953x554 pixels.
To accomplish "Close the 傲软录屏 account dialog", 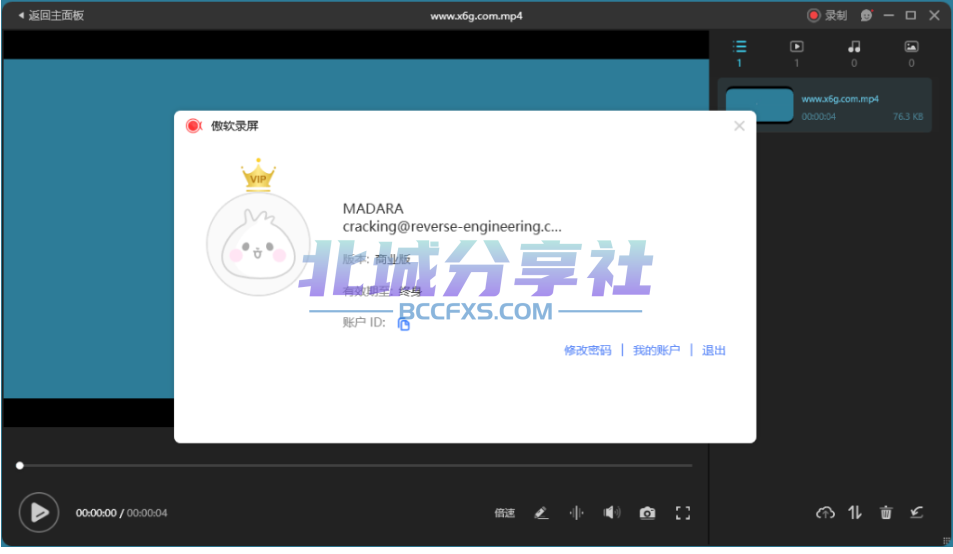I will [739, 126].
